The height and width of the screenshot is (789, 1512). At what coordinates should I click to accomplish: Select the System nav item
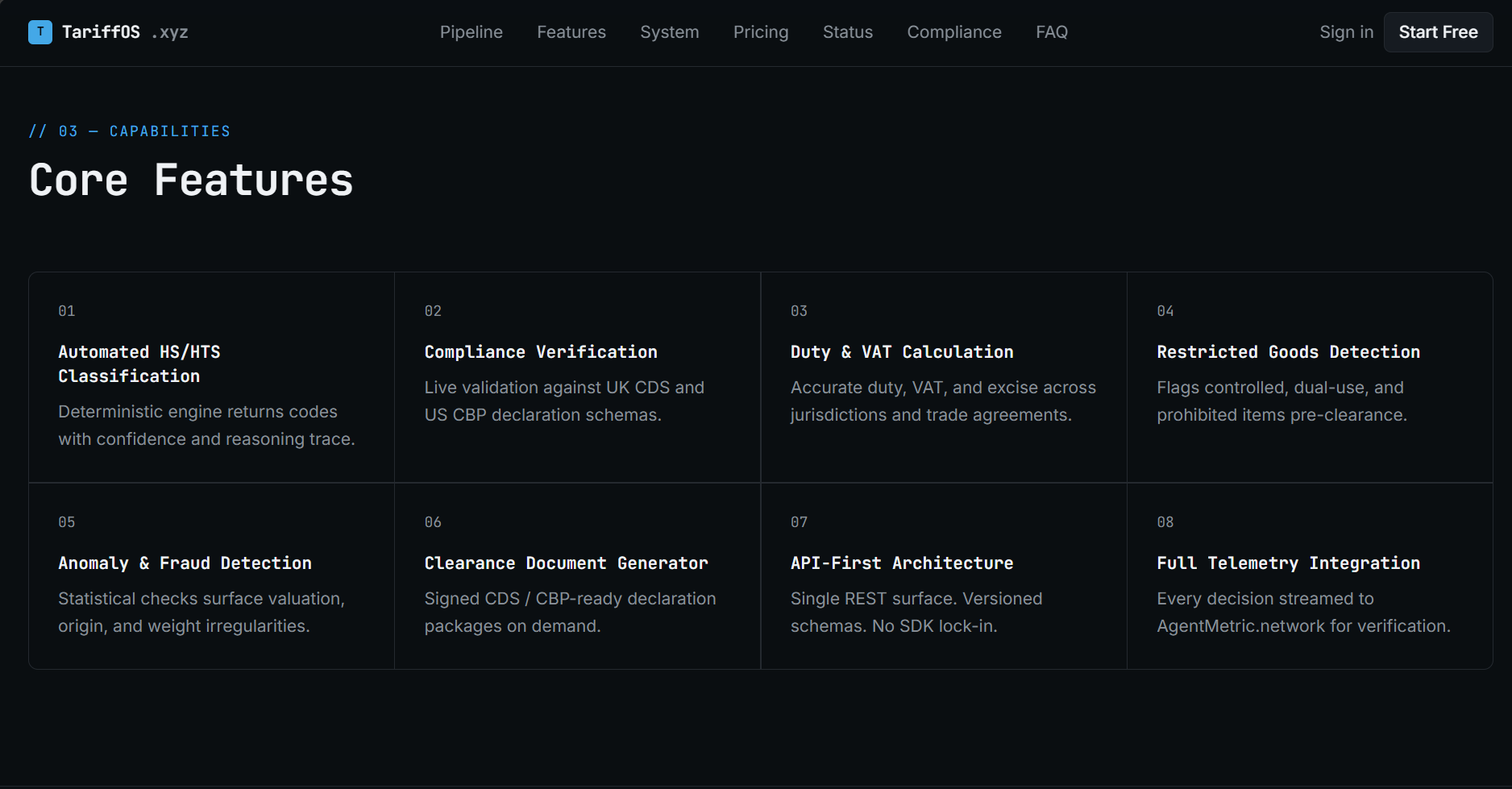click(x=670, y=32)
